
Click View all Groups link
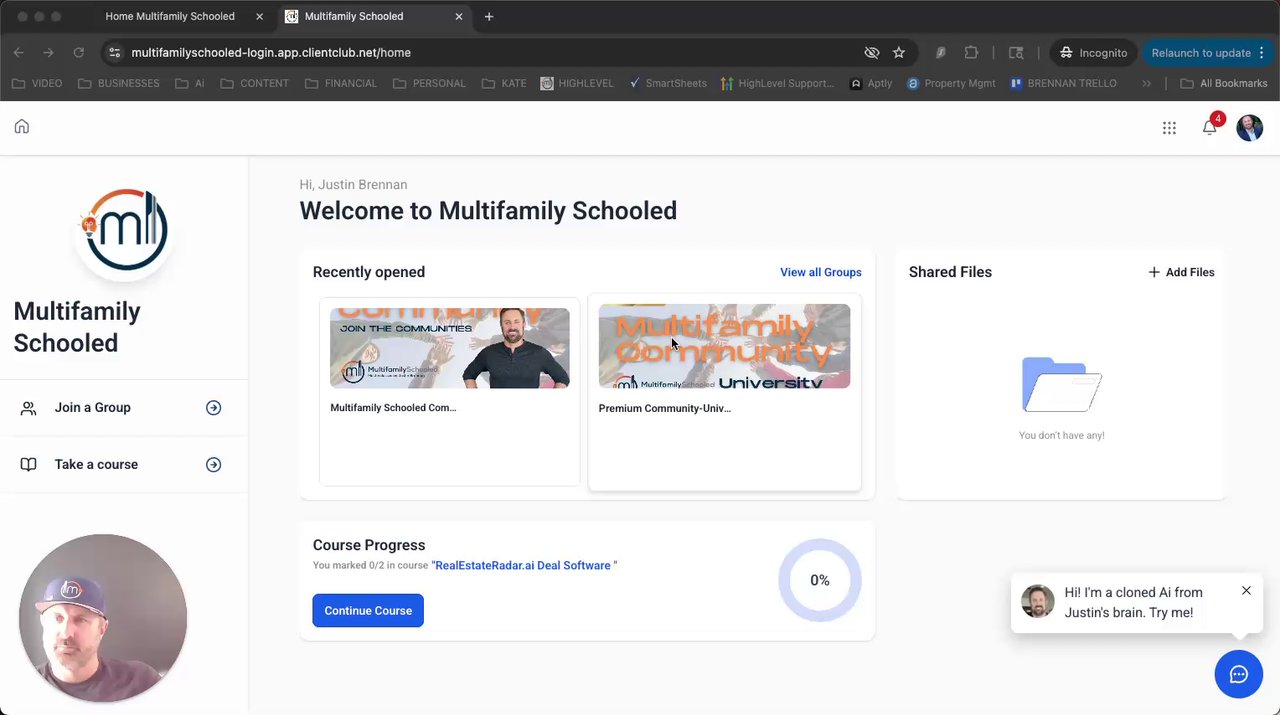[821, 272]
